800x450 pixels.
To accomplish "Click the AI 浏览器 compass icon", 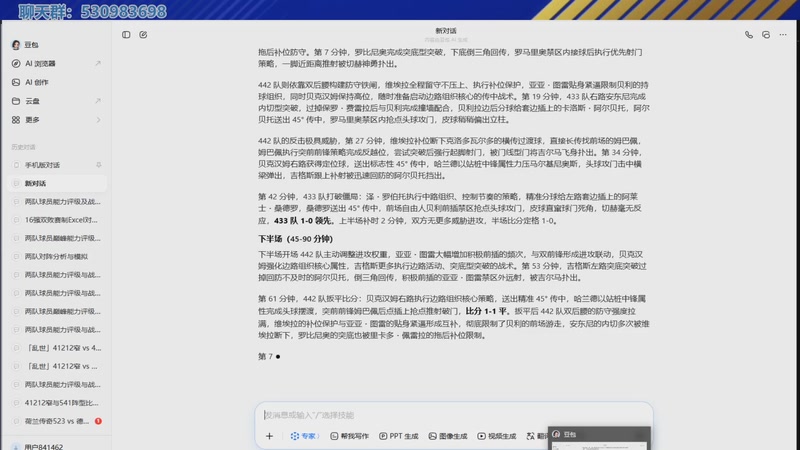I will tap(16, 64).
